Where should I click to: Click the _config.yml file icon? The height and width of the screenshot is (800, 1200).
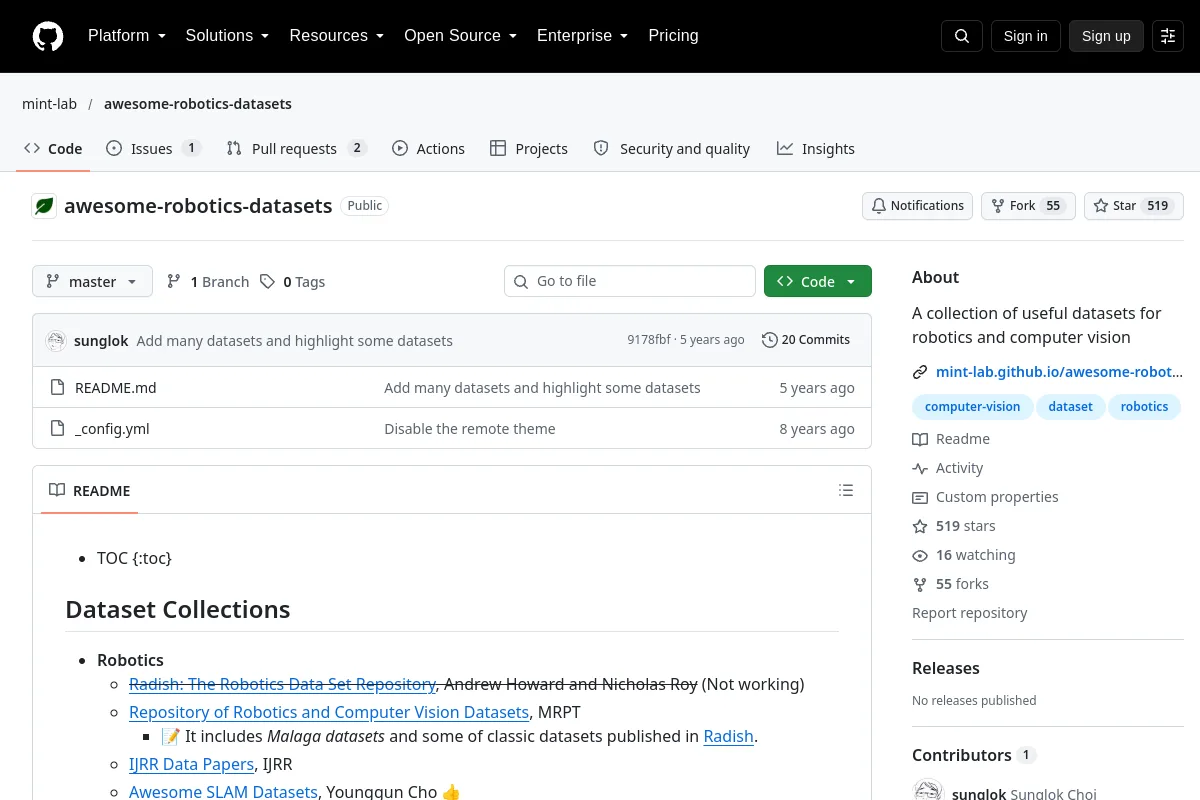[x=58, y=429]
